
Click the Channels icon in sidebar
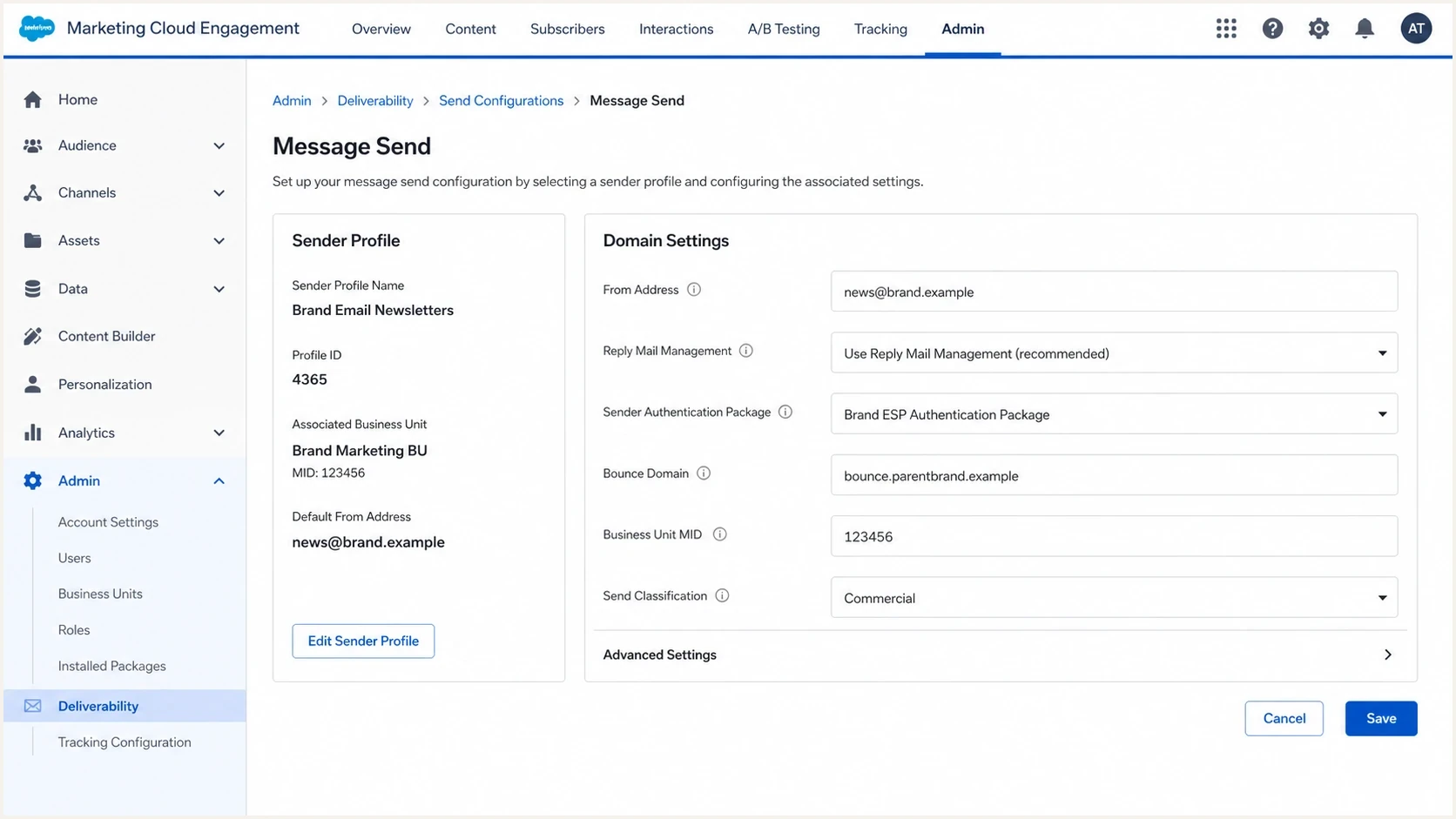pyautogui.click(x=33, y=192)
